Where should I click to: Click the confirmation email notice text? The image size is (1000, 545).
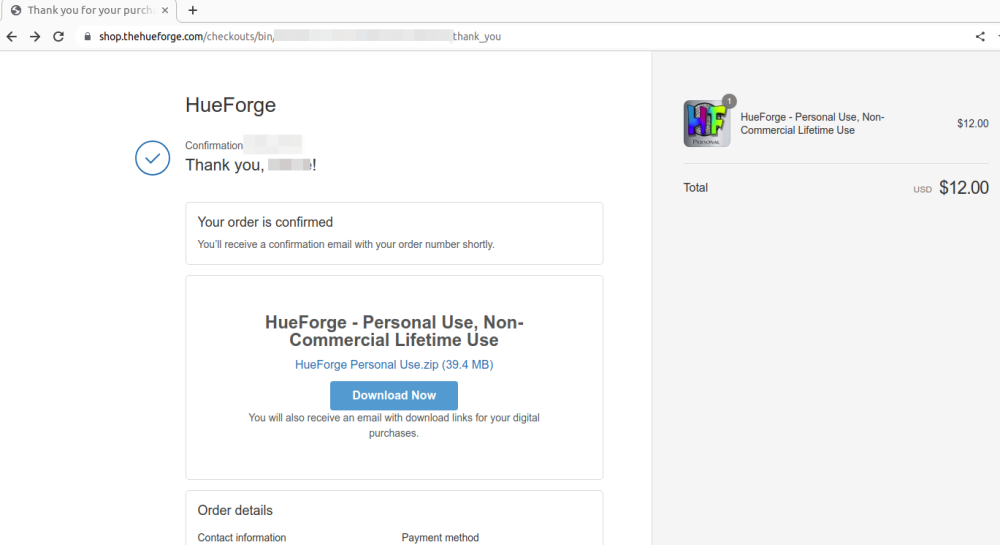[346, 244]
